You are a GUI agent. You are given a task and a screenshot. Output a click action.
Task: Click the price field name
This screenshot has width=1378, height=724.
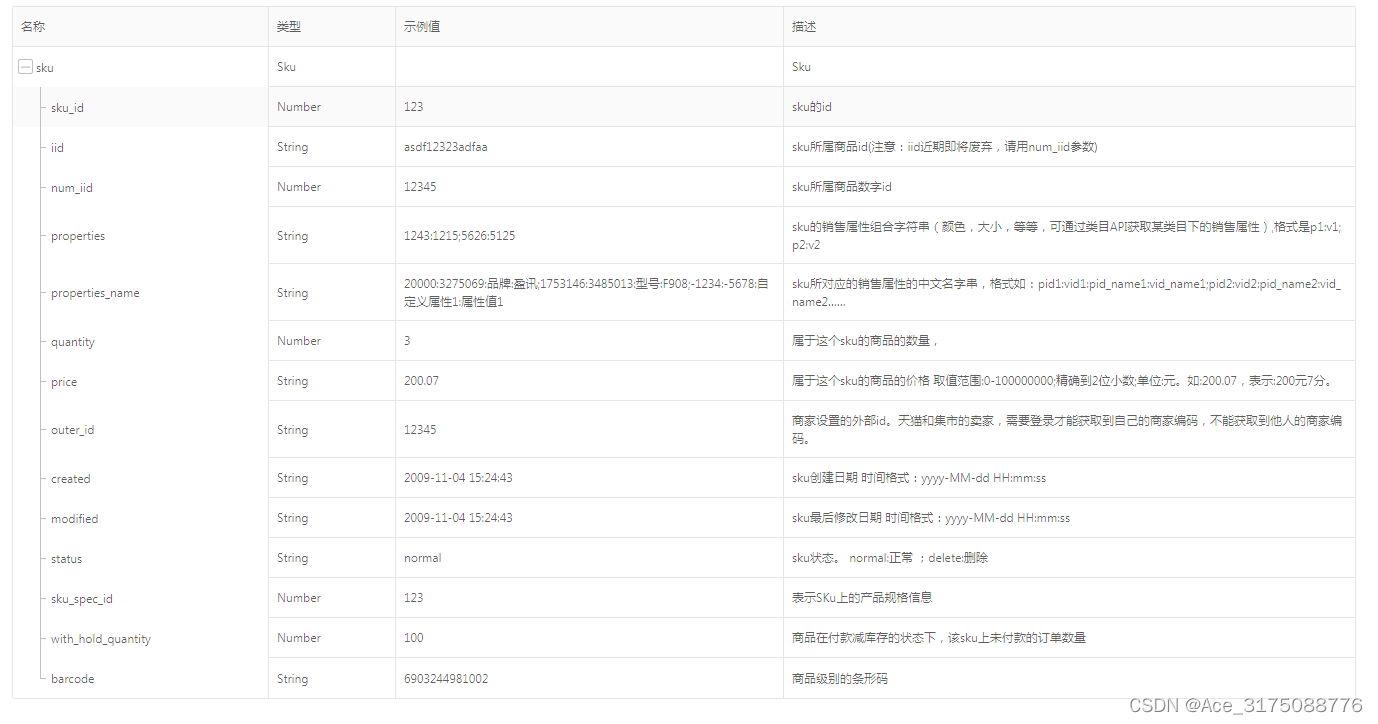point(62,381)
